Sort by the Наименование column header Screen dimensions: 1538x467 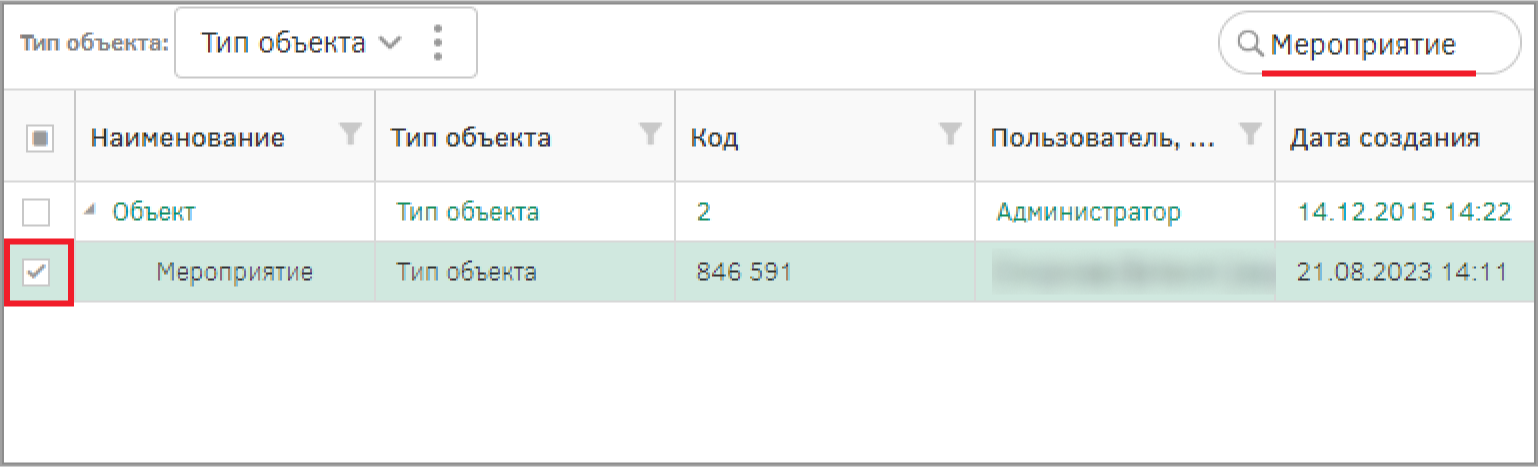(x=187, y=138)
